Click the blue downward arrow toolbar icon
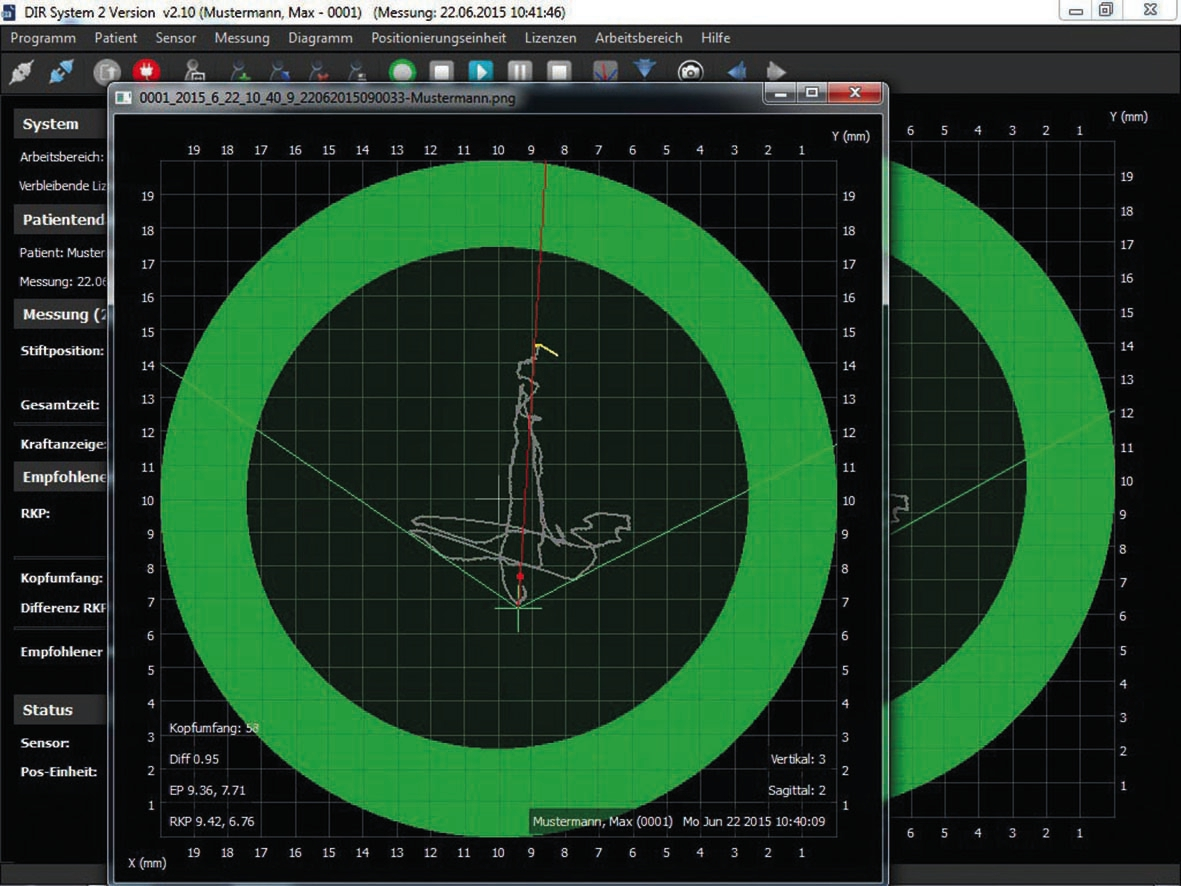The image size is (1181, 886). point(645,70)
